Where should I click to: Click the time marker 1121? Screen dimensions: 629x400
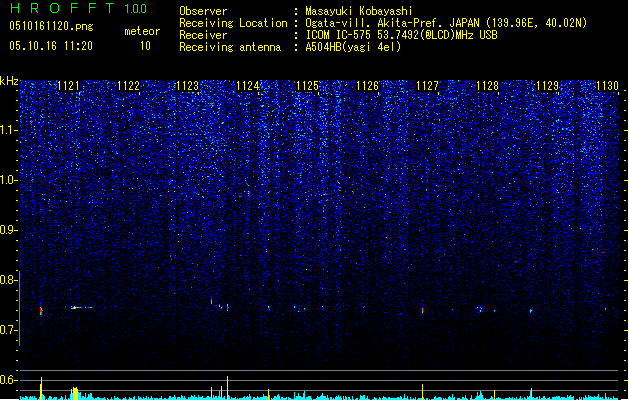point(68,86)
